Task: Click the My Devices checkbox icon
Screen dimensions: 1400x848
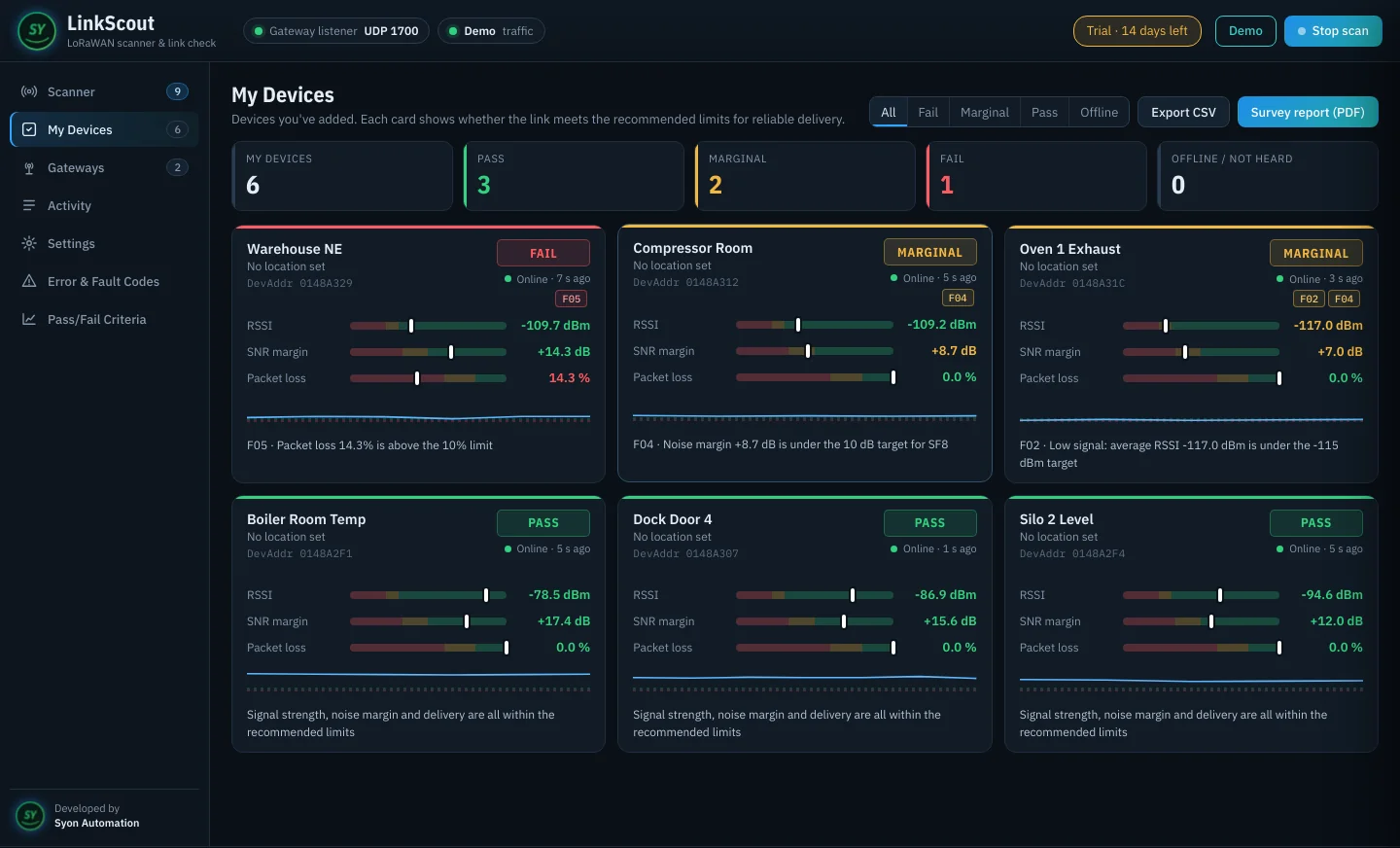Action: point(29,129)
